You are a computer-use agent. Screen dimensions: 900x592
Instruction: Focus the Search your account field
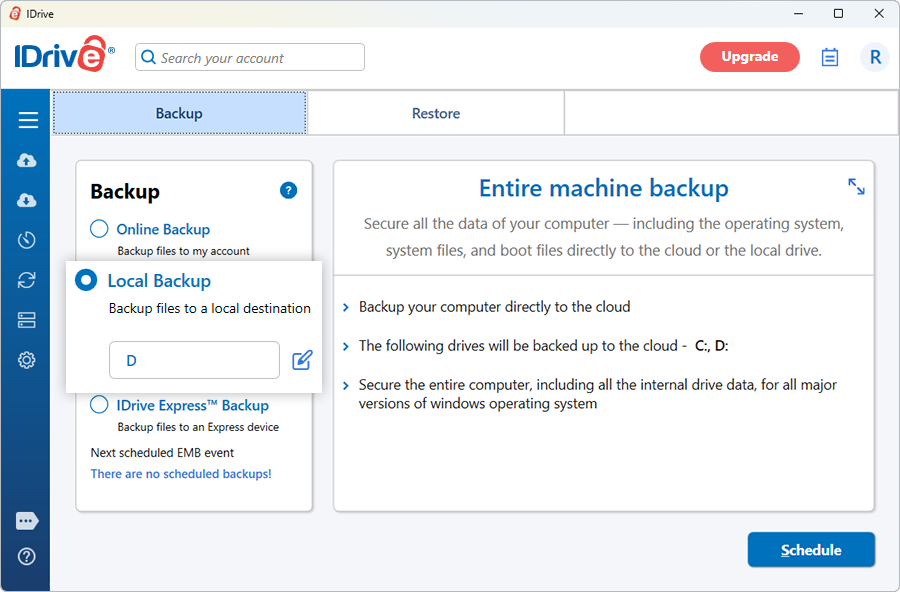[x=250, y=57]
